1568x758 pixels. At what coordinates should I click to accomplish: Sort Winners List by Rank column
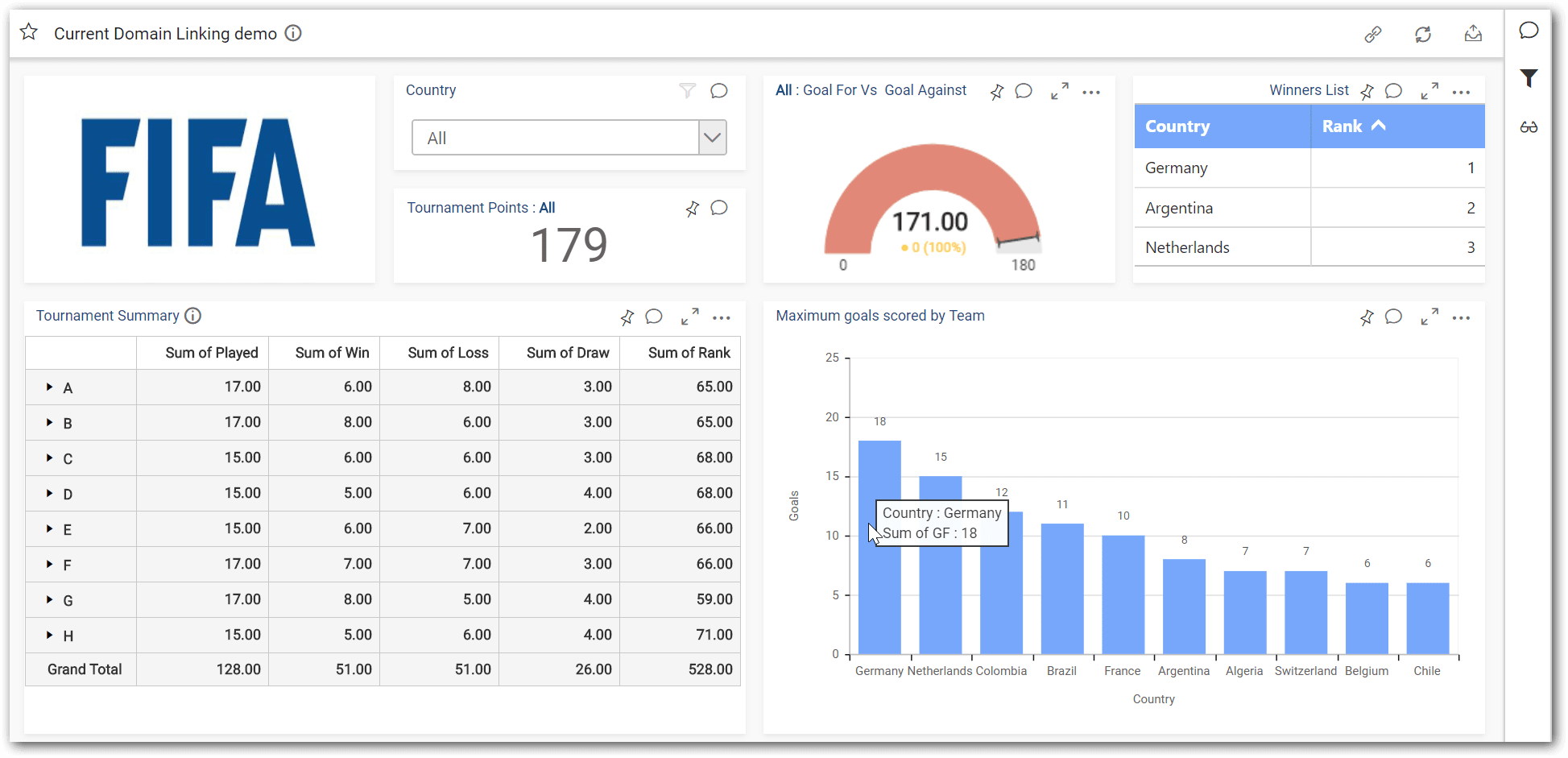[x=1397, y=126]
